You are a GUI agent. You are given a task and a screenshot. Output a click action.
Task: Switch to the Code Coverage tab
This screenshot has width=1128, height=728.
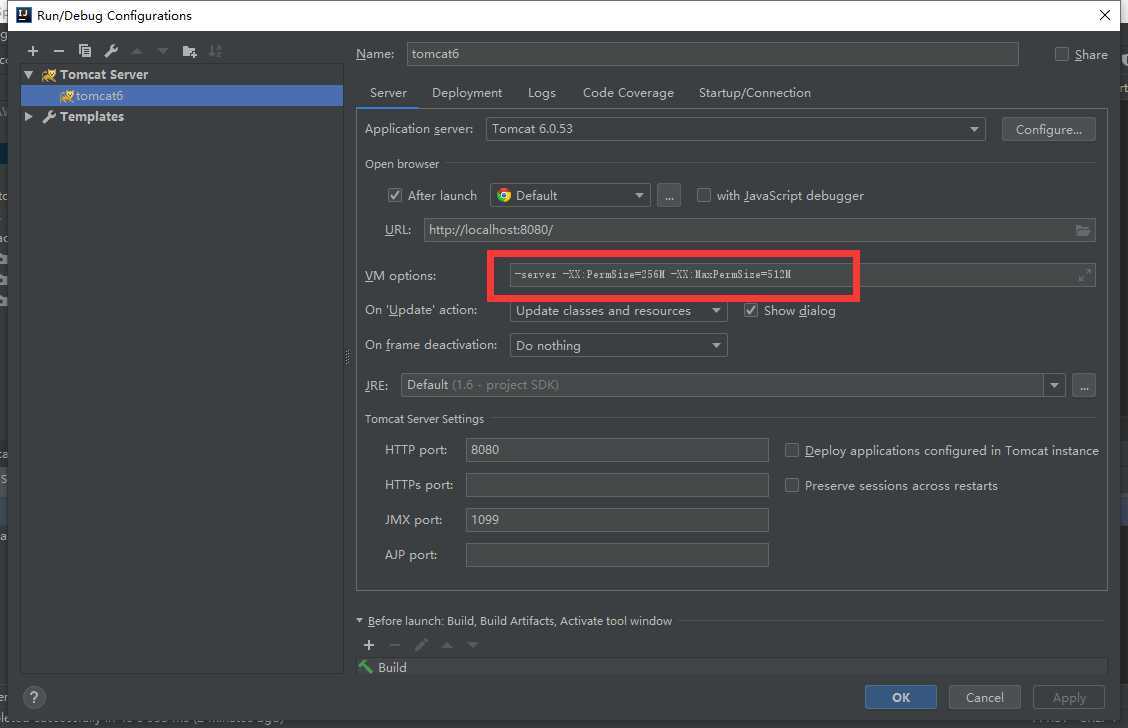(628, 93)
